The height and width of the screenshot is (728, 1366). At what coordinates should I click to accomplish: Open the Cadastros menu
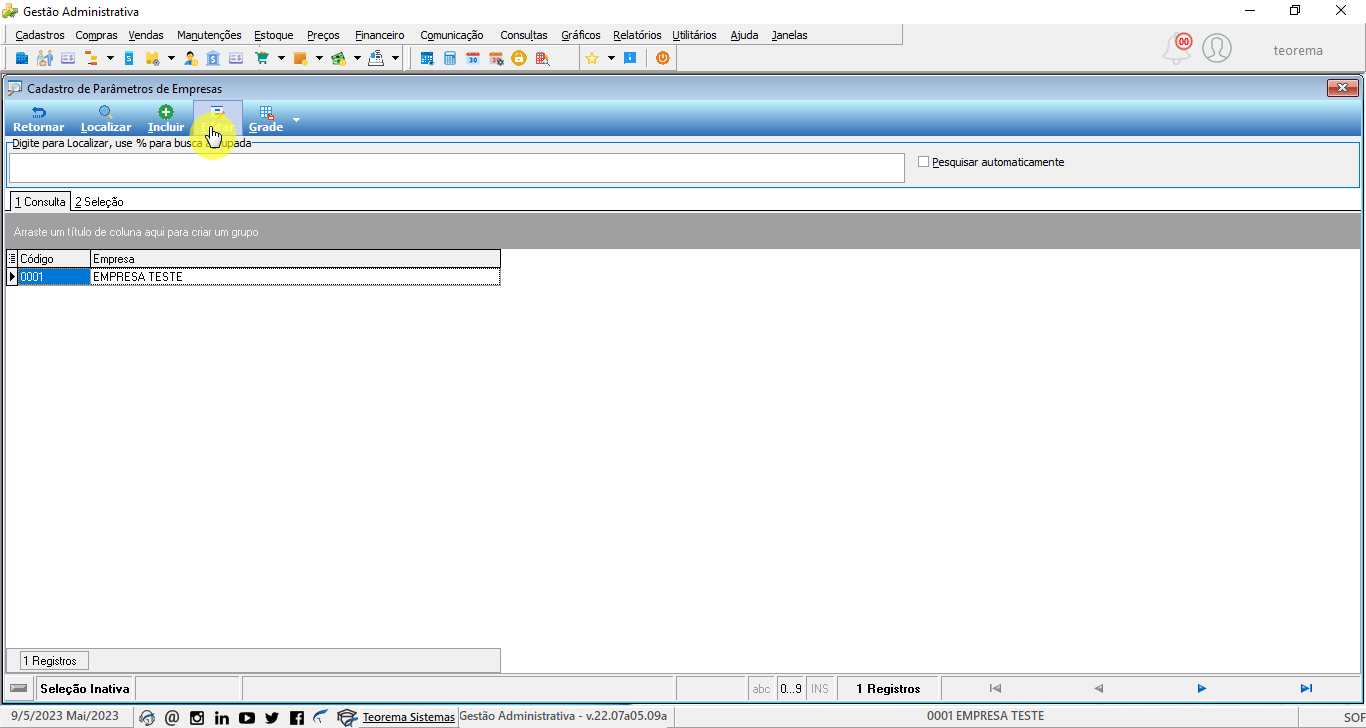click(40, 35)
